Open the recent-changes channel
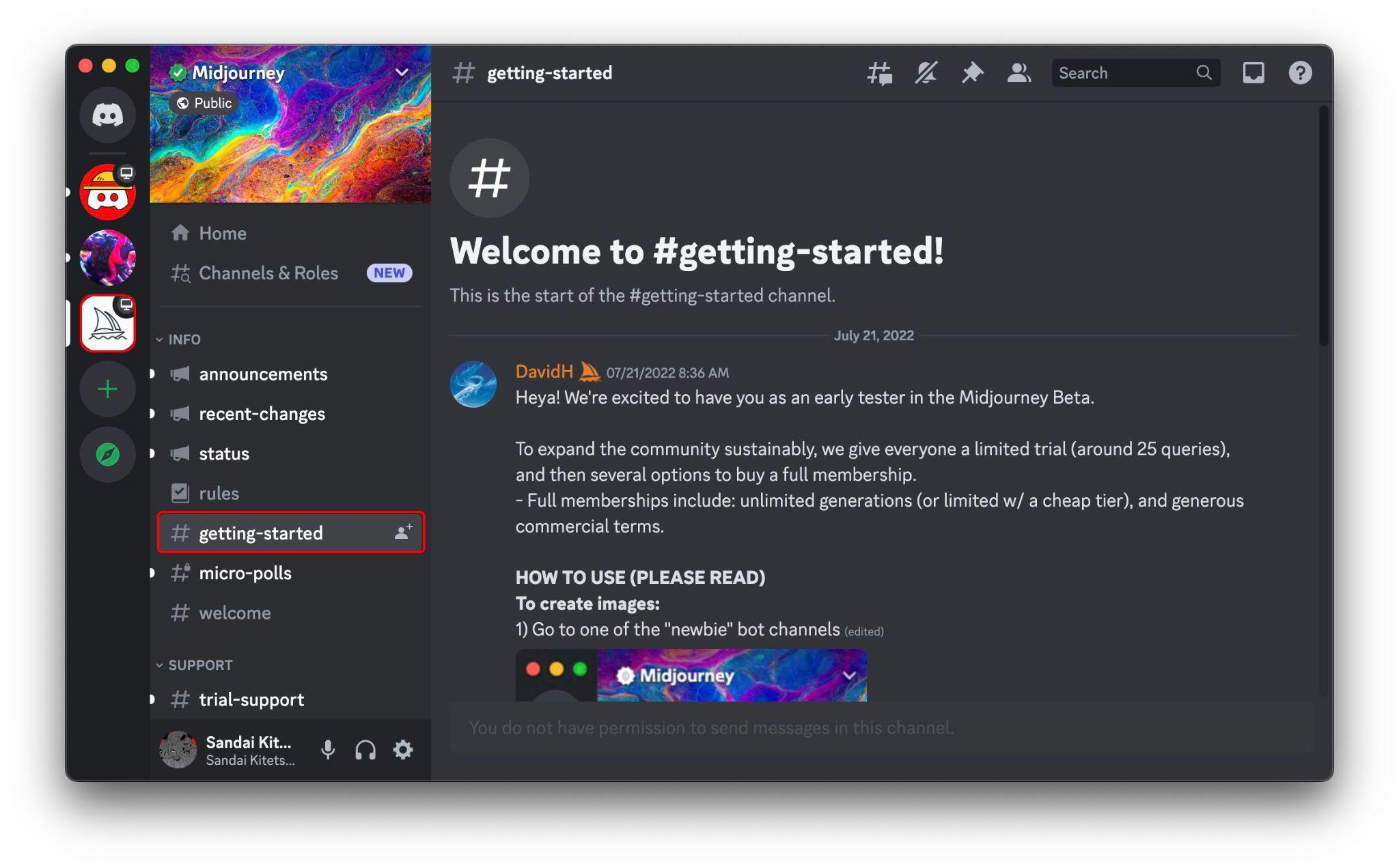Viewport: 1399px width, 868px height. pos(290,414)
